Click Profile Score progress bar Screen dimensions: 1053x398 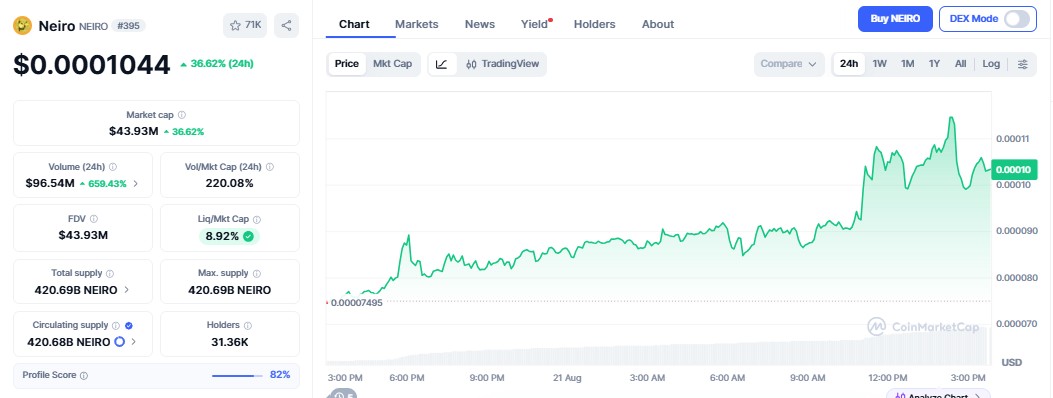click(x=237, y=376)
